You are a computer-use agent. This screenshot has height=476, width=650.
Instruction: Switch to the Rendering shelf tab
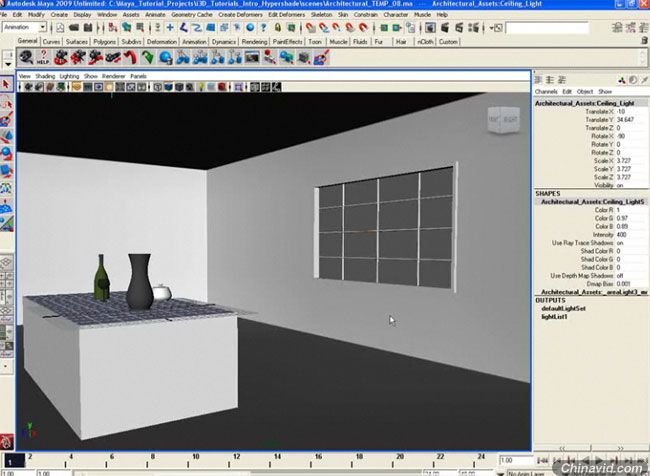254,42
